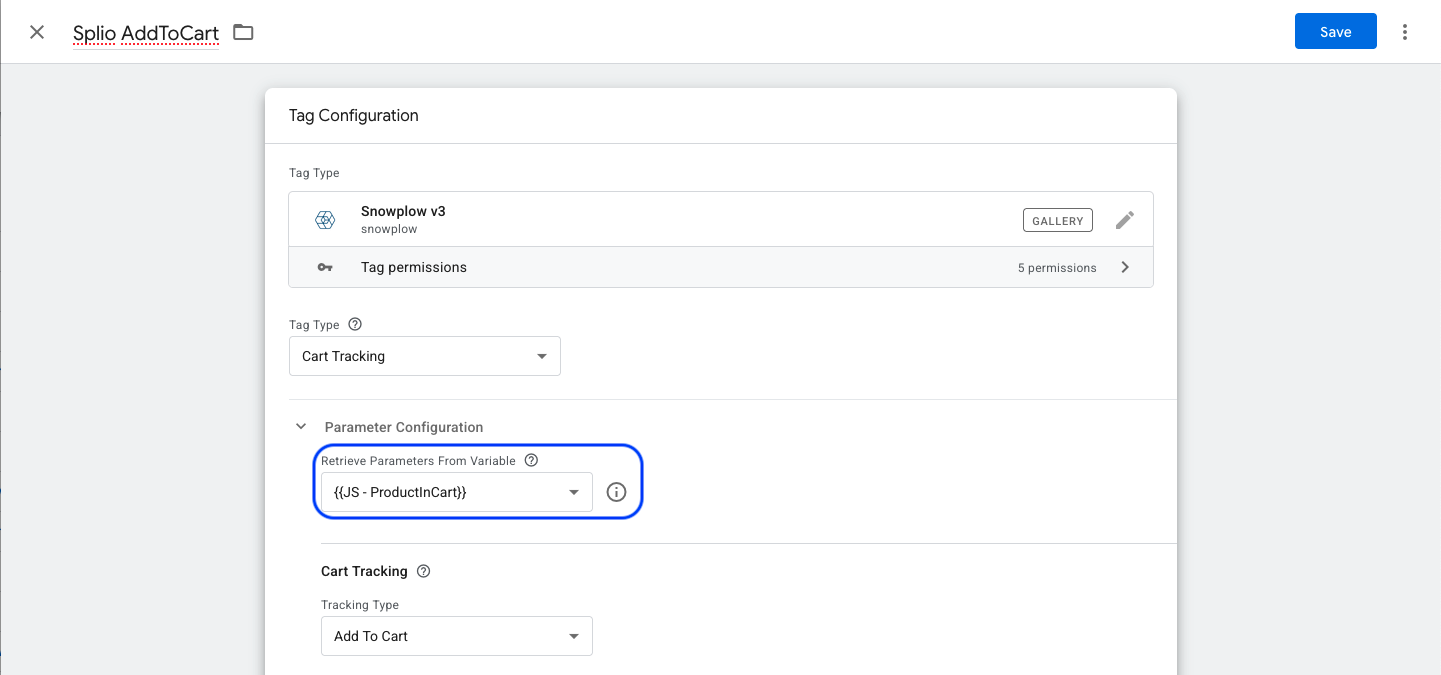1441x675 pixels.
Task: Open the JS - ProductInCart variable dropdown
Action: (456, 492)
